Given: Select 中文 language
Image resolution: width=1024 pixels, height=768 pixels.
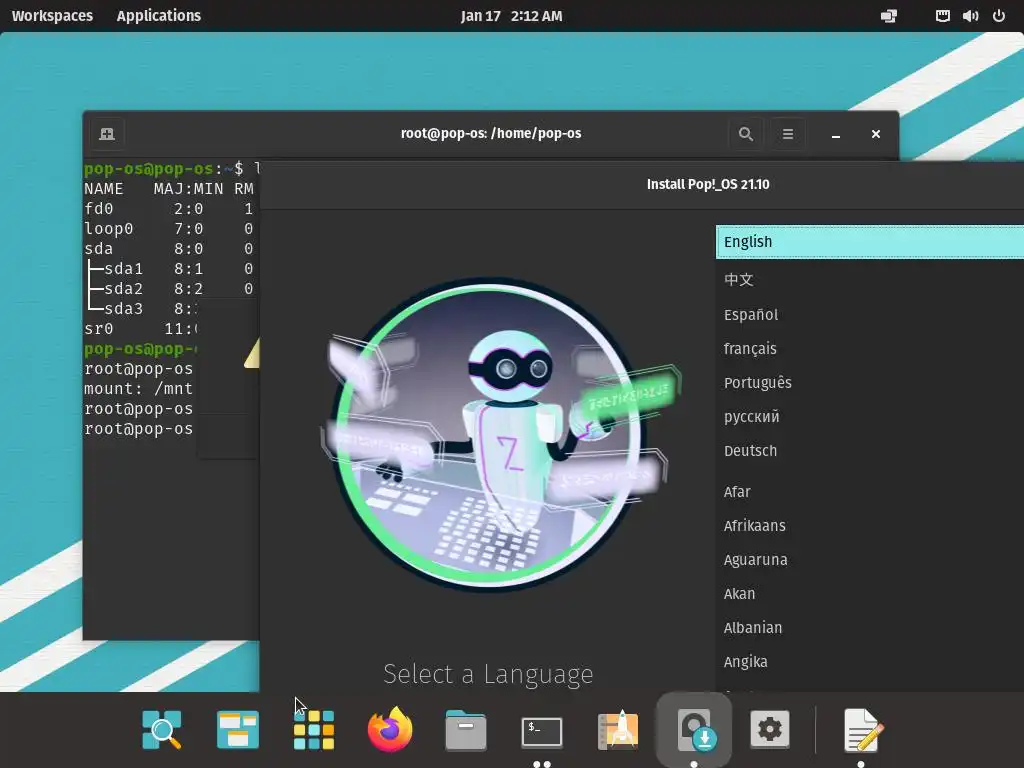Looking at the screenshot, I should pyautogui.click(x=870, y=280).
